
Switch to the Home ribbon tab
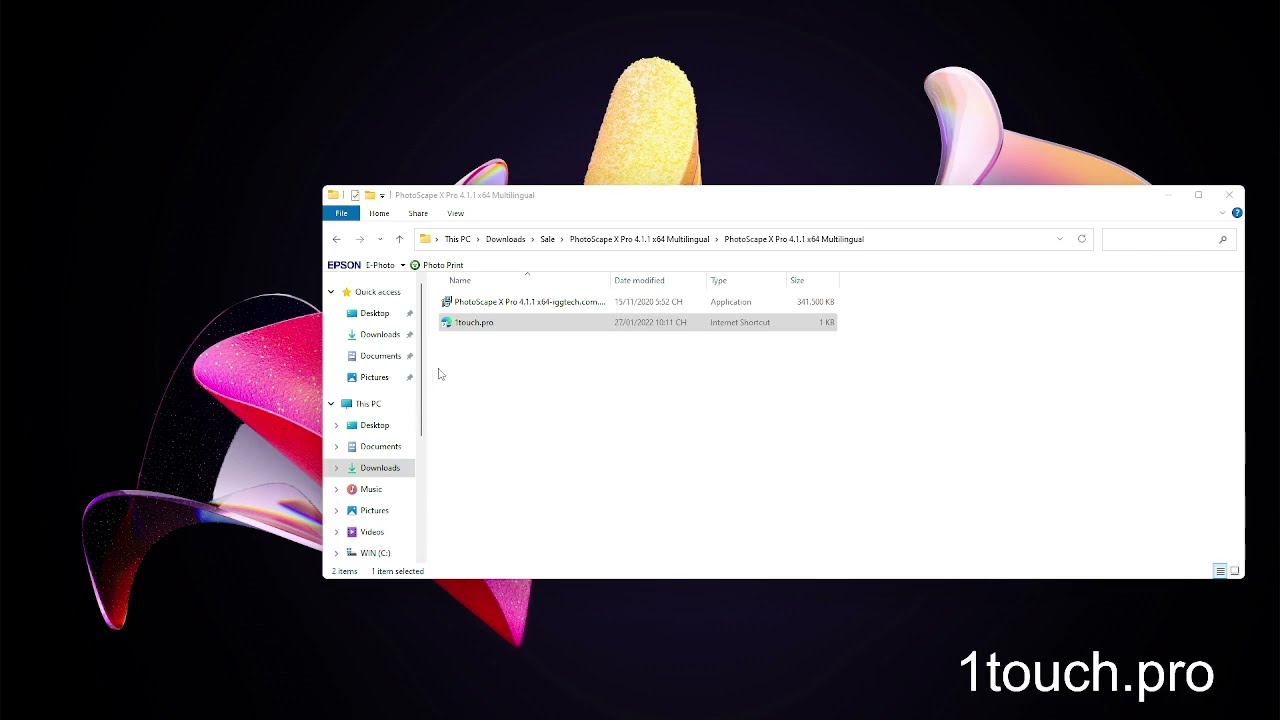coord(379,213)
